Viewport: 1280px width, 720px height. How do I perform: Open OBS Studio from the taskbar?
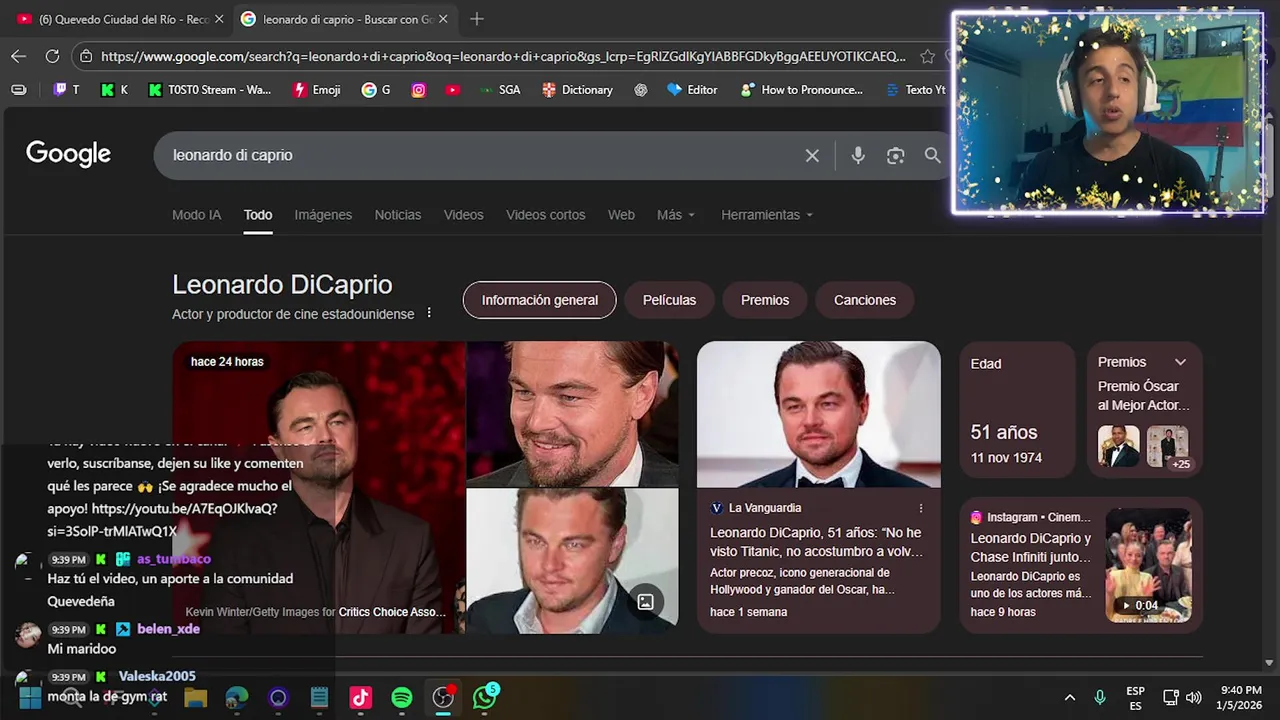click(443, 697)
